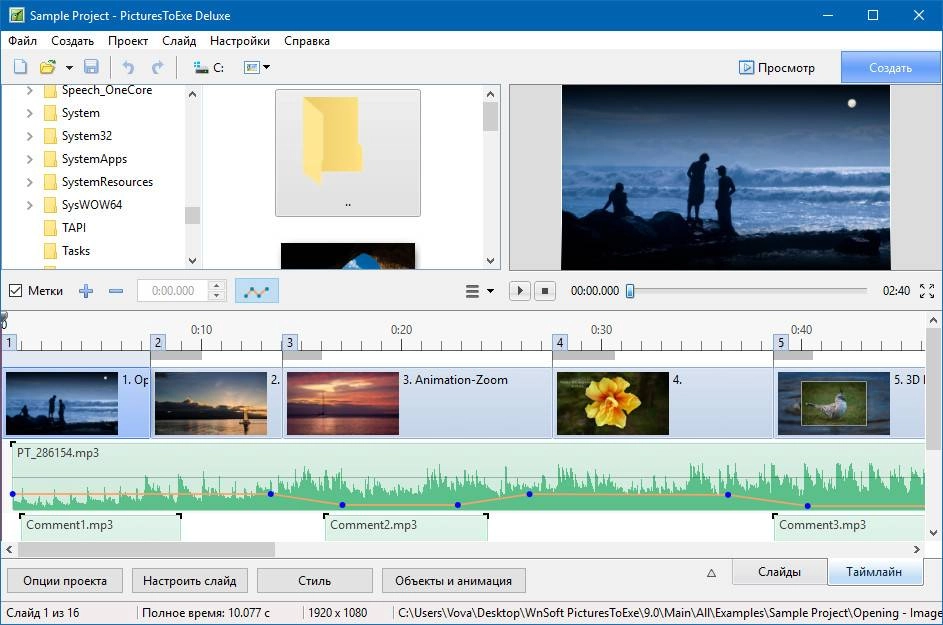Expand the System32 folder node

[x=29, y=136]
